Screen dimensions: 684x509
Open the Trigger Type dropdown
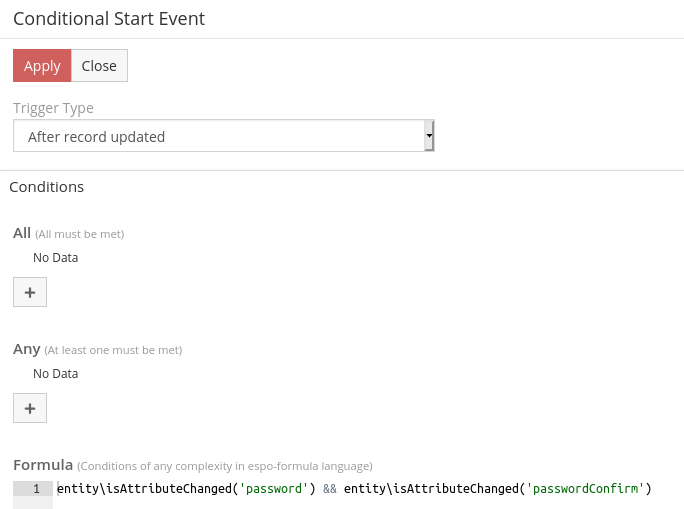220,137
